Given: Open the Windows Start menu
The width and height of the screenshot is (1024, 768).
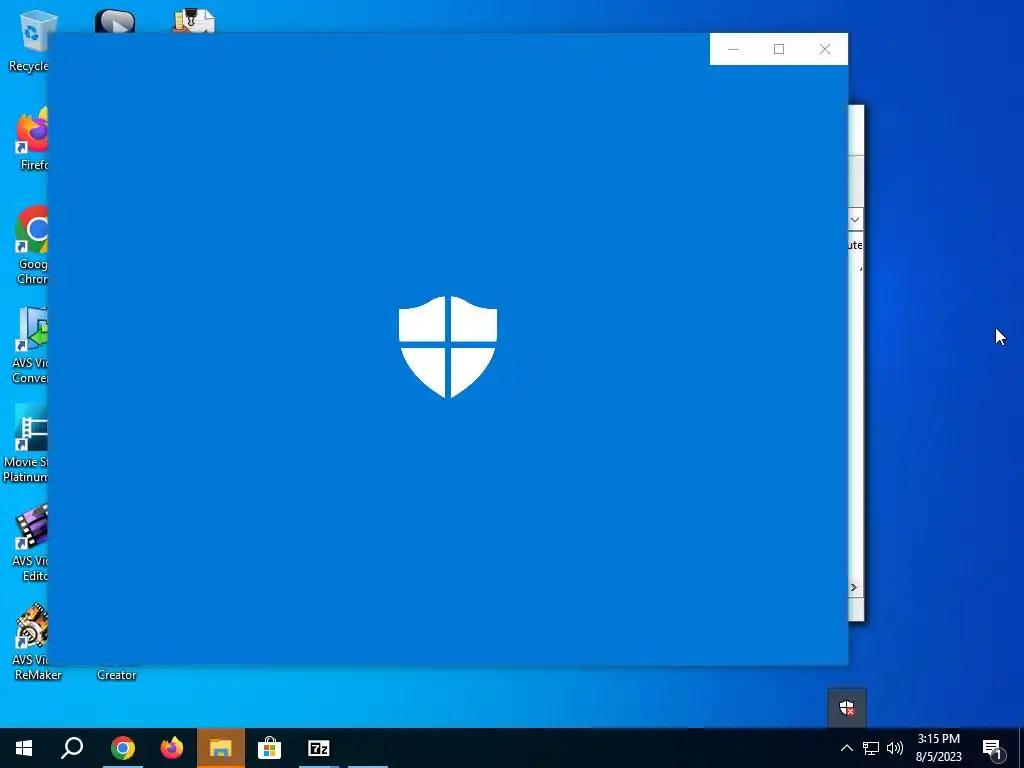Looking at the screenshot, I should 24,748.
